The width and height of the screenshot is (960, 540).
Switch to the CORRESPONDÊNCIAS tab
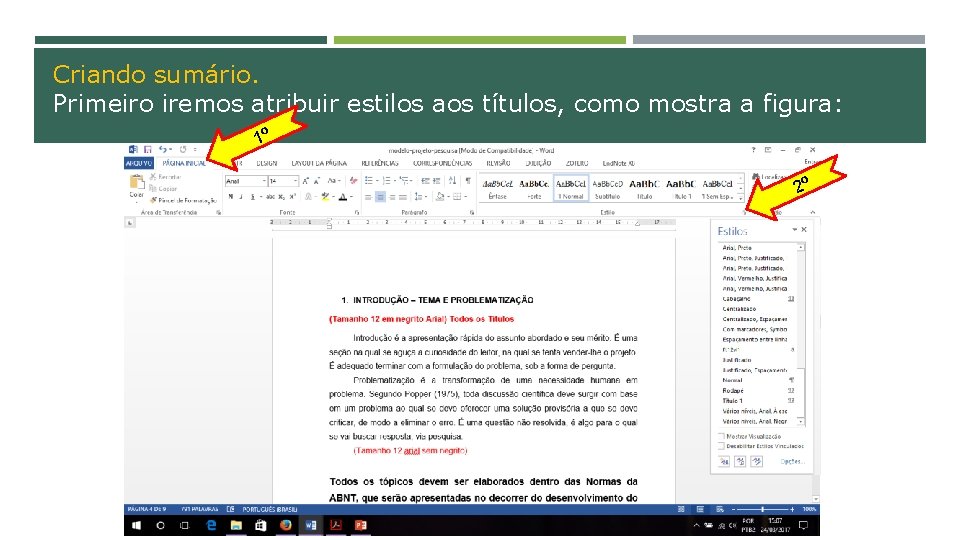443,163
